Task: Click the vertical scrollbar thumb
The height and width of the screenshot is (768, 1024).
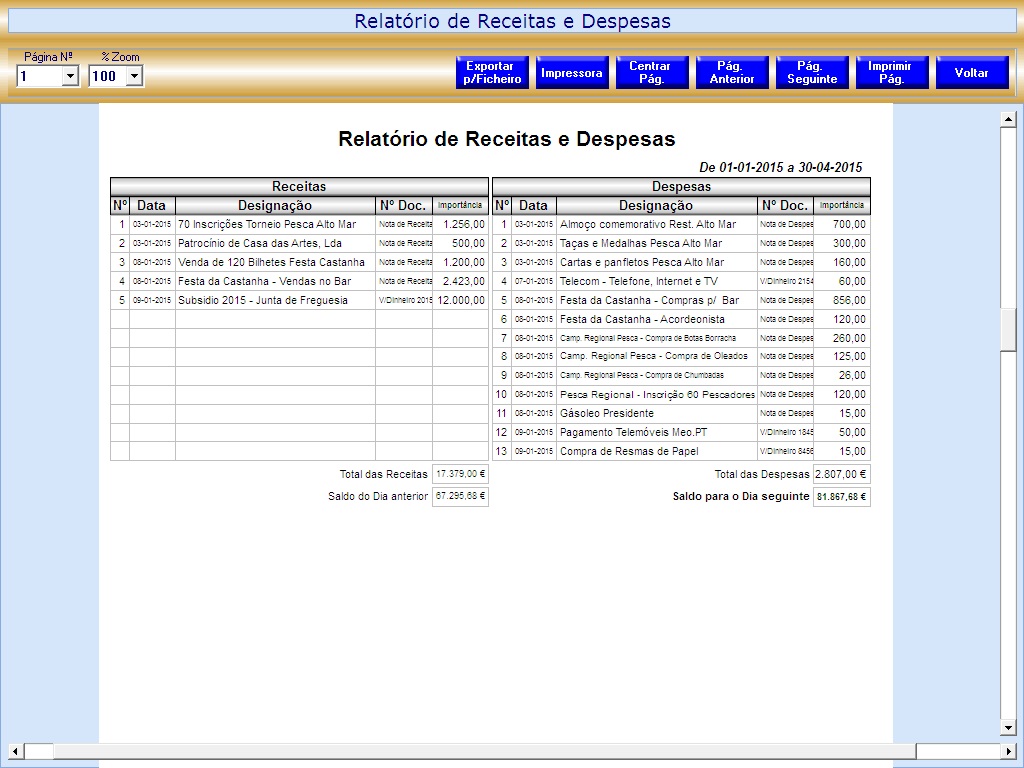Action: click(x=1008, y=329)
